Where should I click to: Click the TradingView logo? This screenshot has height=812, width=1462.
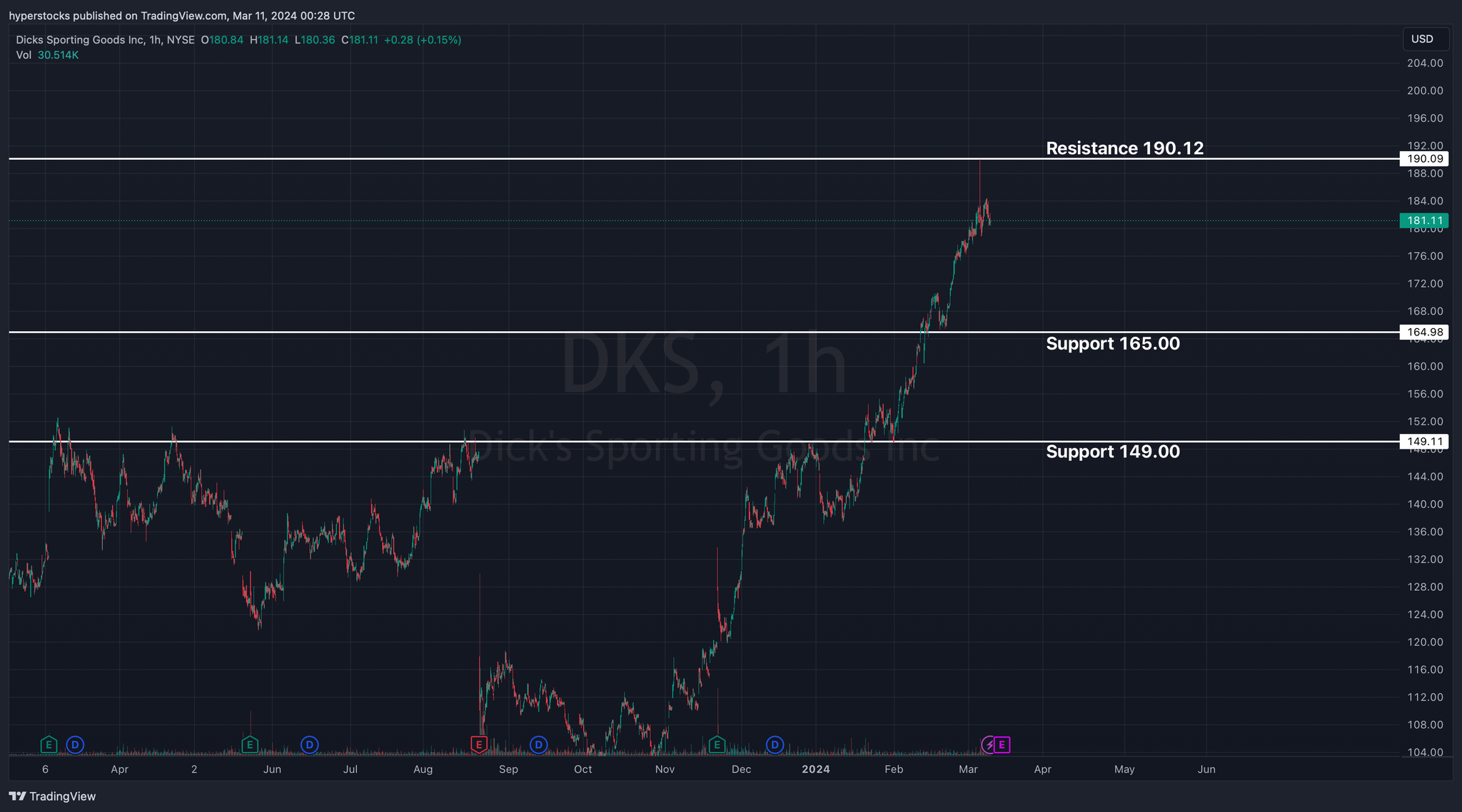coord(53,796)
